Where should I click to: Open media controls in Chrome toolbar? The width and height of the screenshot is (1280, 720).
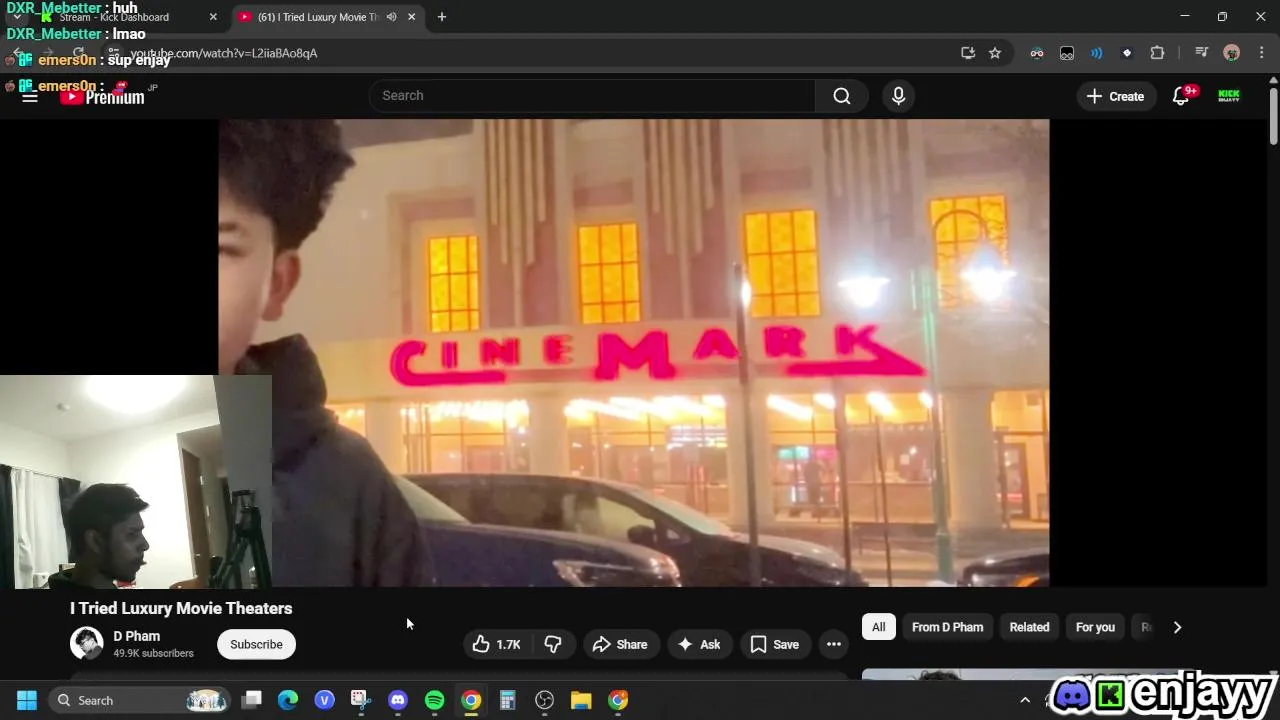click(1202, 53)
